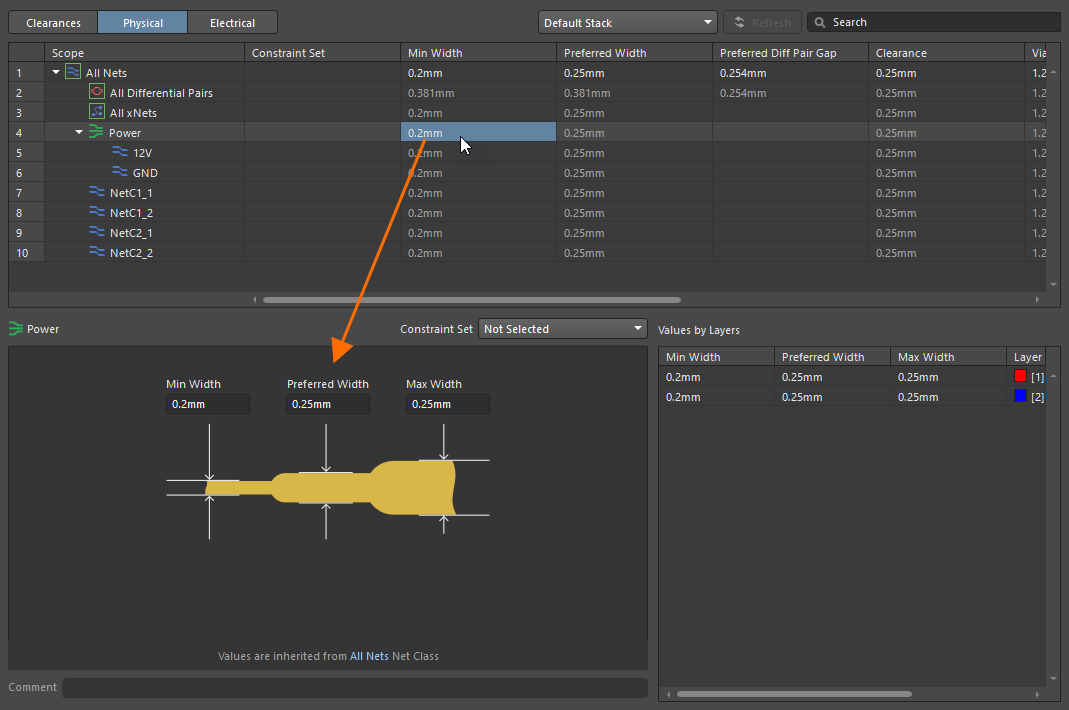Follow the All Nets inheritance link
This screenshot has width=1069, height=710.
click(x=369, y=656)
